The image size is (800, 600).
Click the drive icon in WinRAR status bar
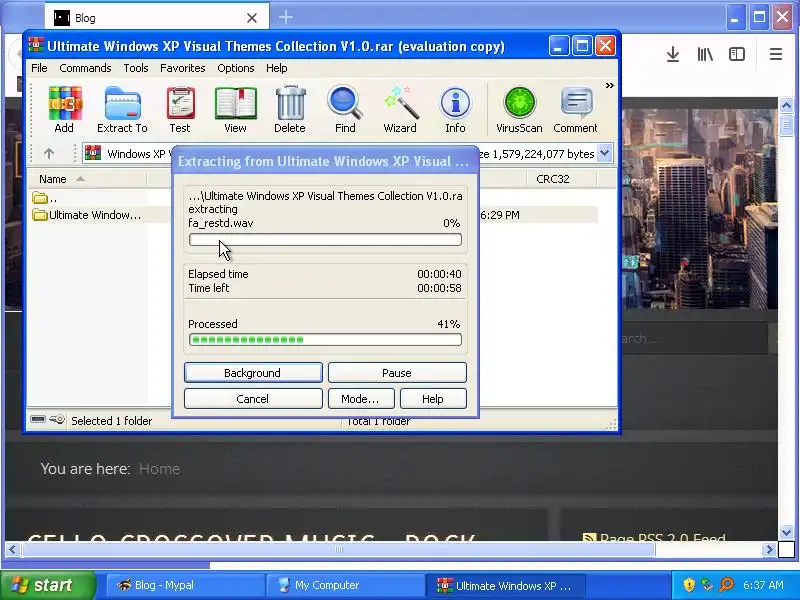click(38, 419)
